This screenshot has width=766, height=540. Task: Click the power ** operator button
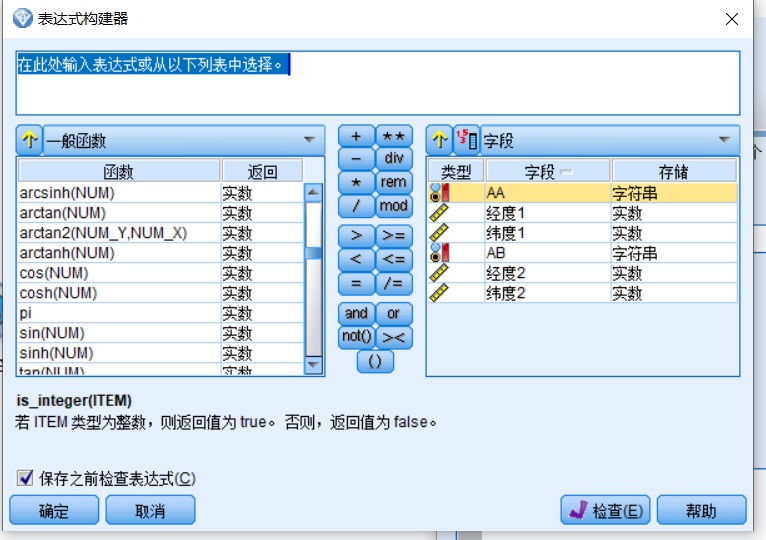click(x=394, y=136)
